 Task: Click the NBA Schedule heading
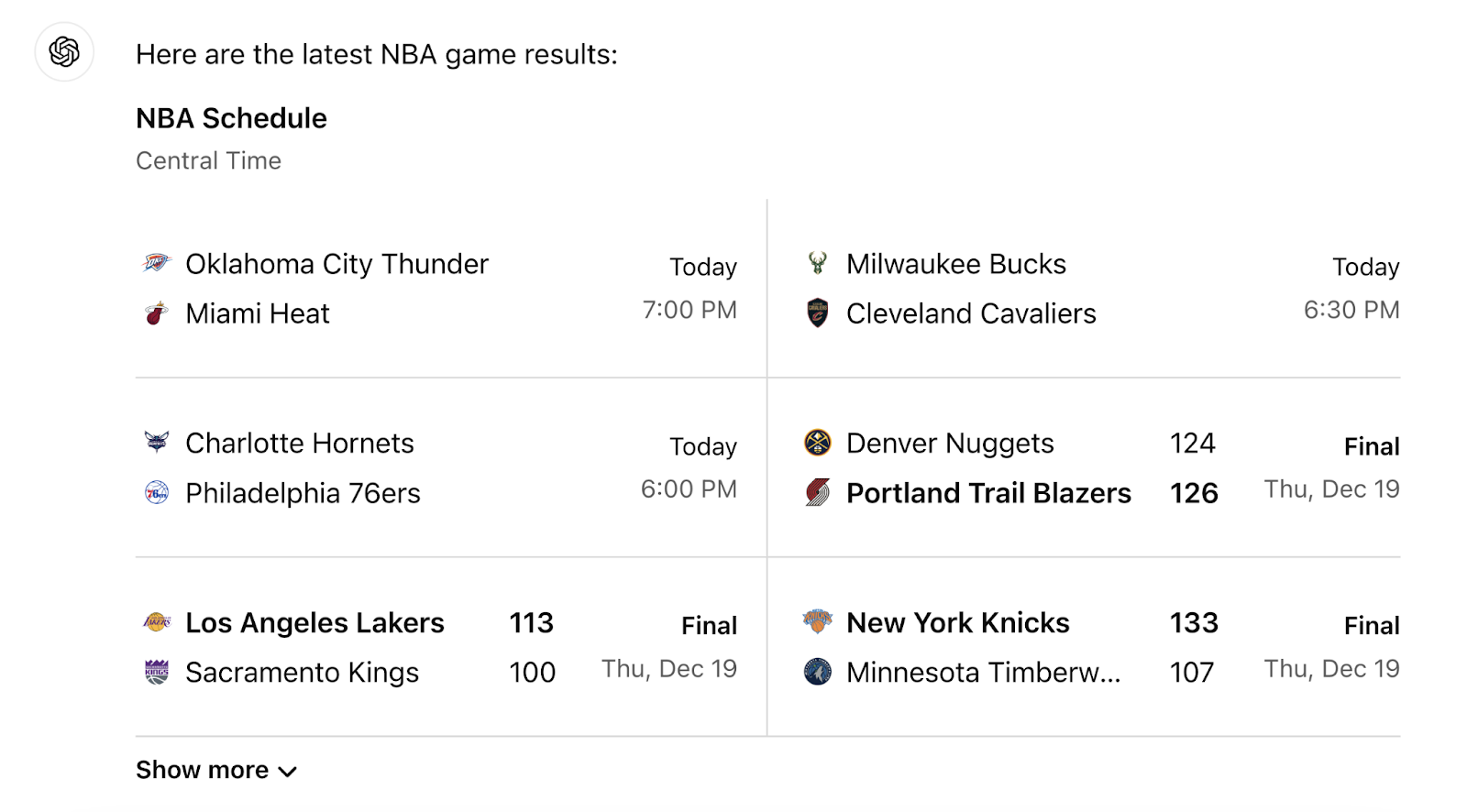231,118
